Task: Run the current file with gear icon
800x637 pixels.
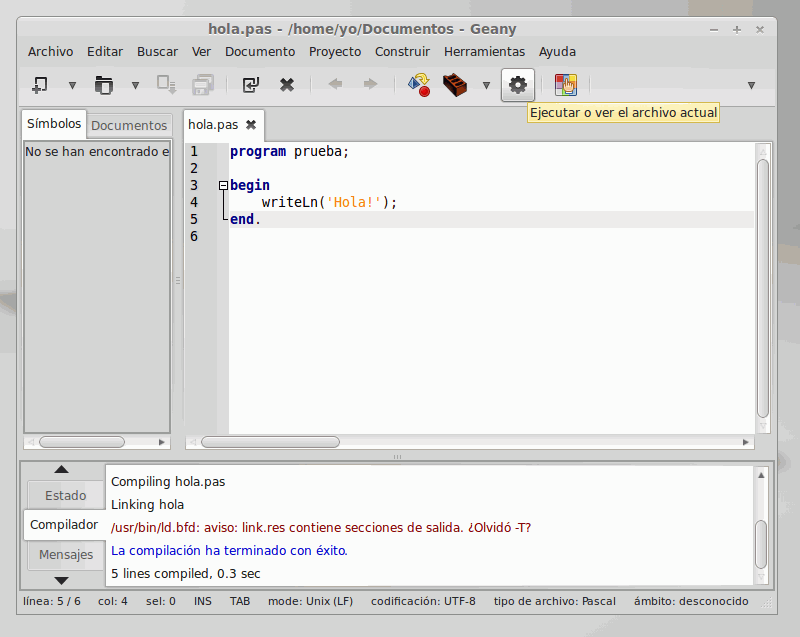Action: pos(517,85)
